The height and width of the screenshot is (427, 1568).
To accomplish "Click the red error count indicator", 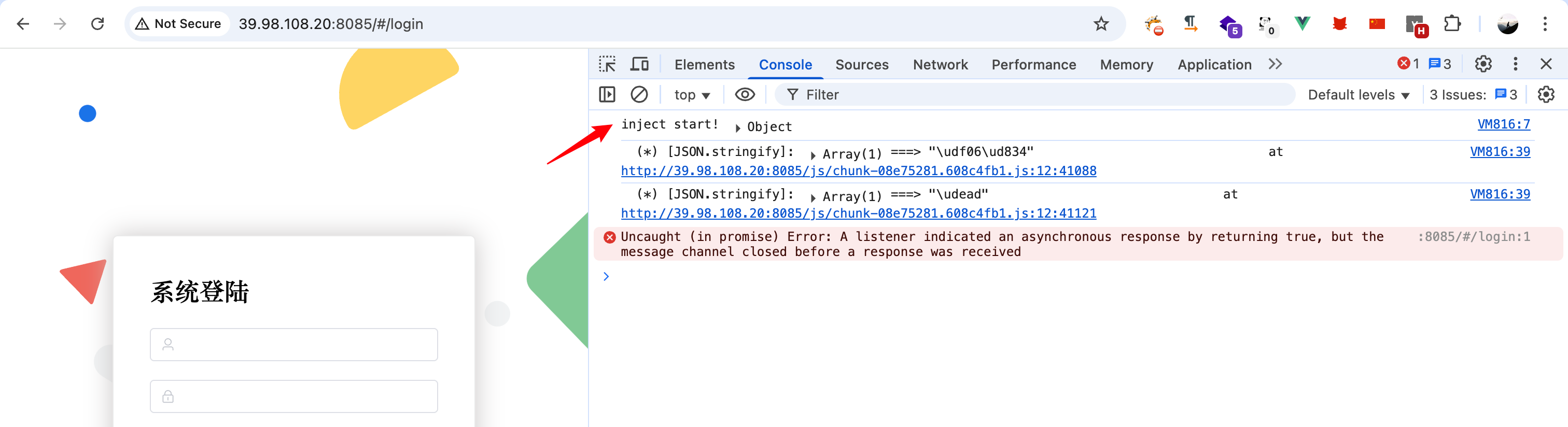I will click(1408, 63).
